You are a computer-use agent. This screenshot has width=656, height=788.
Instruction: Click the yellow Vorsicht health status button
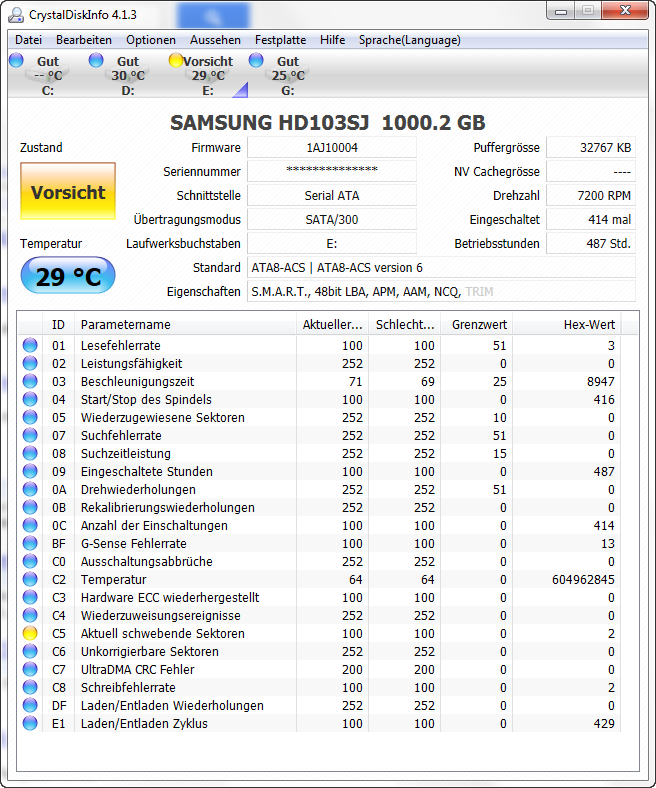68,191
